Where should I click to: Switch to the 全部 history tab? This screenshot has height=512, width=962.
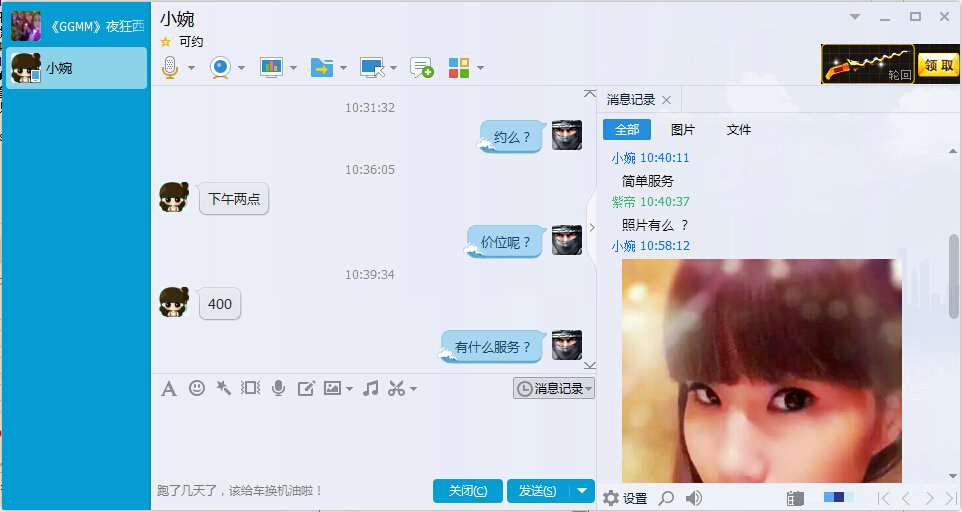[627, 129]
